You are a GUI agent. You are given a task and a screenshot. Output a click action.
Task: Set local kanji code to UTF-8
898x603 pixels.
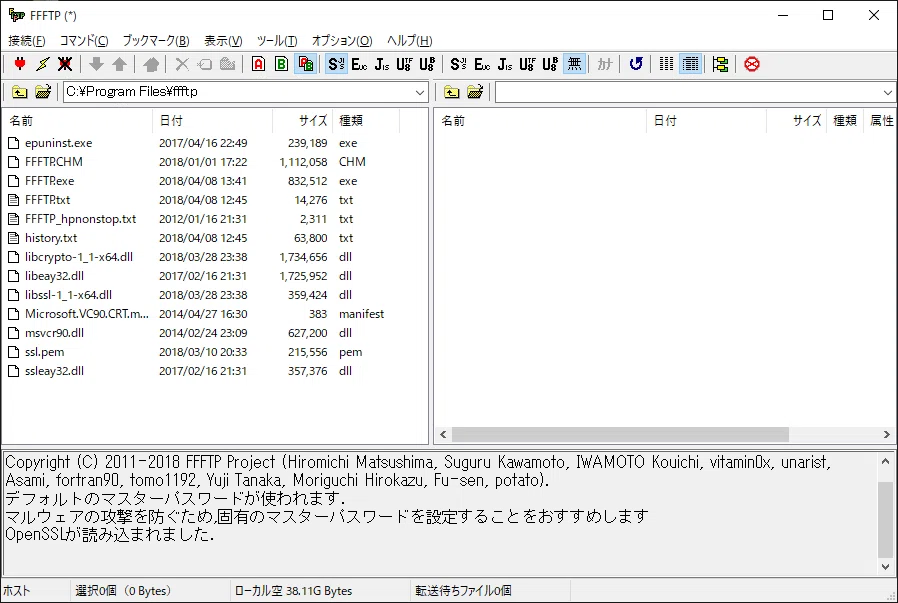click(404, 64)
